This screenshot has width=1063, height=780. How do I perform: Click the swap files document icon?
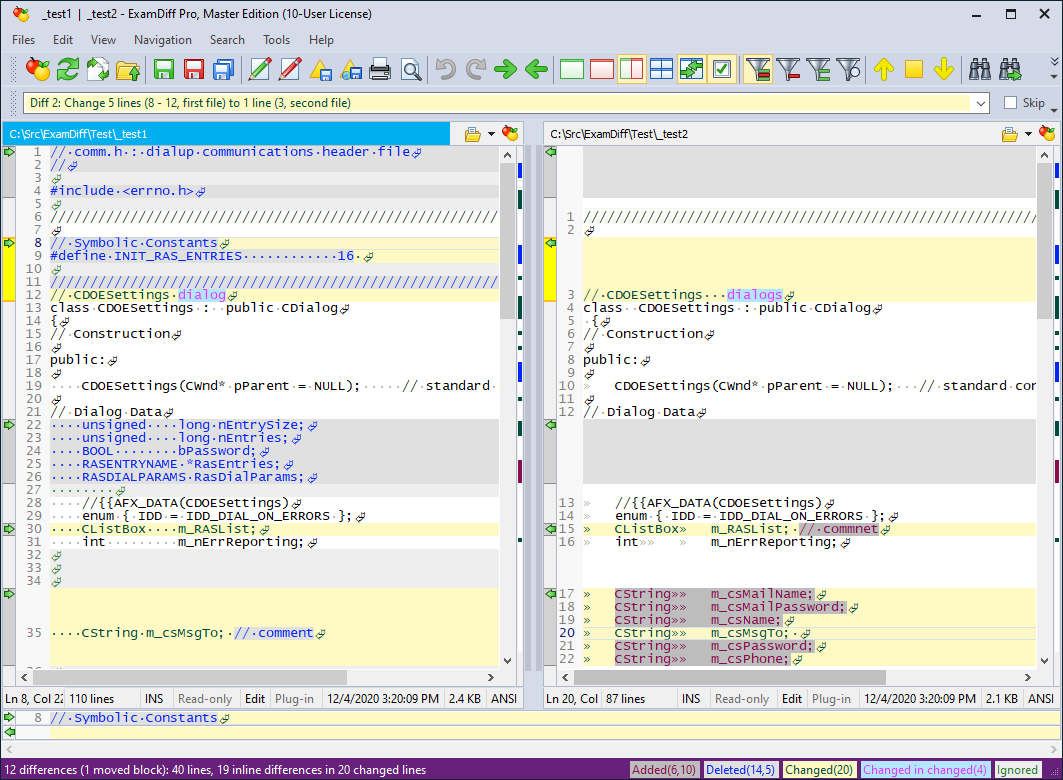[x=98, y=69]
